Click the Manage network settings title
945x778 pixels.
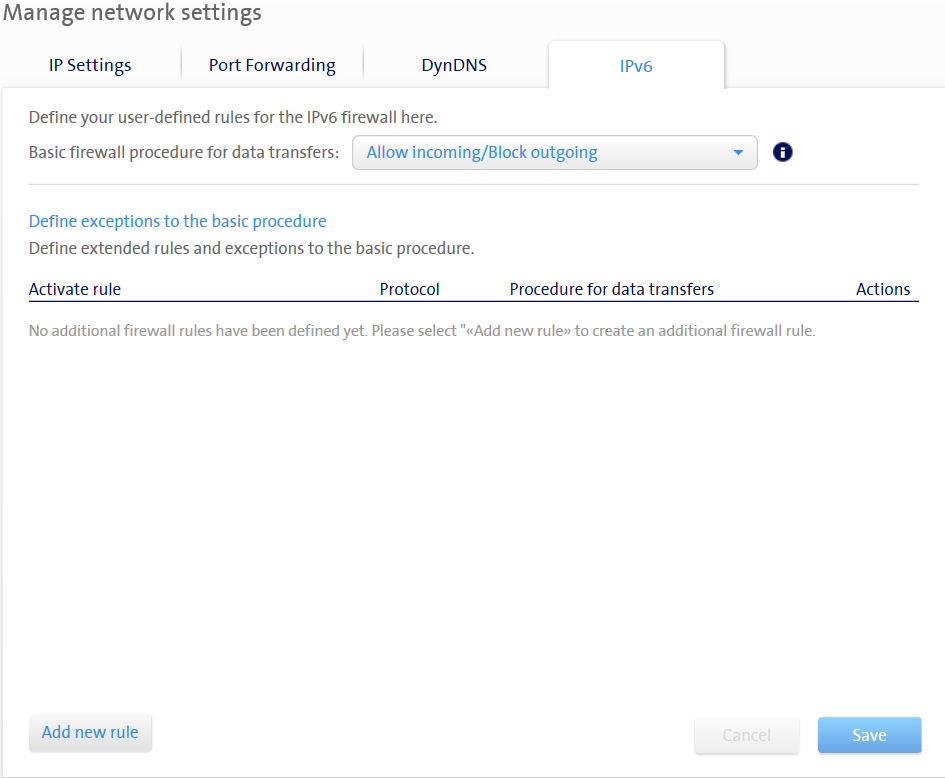132,13
